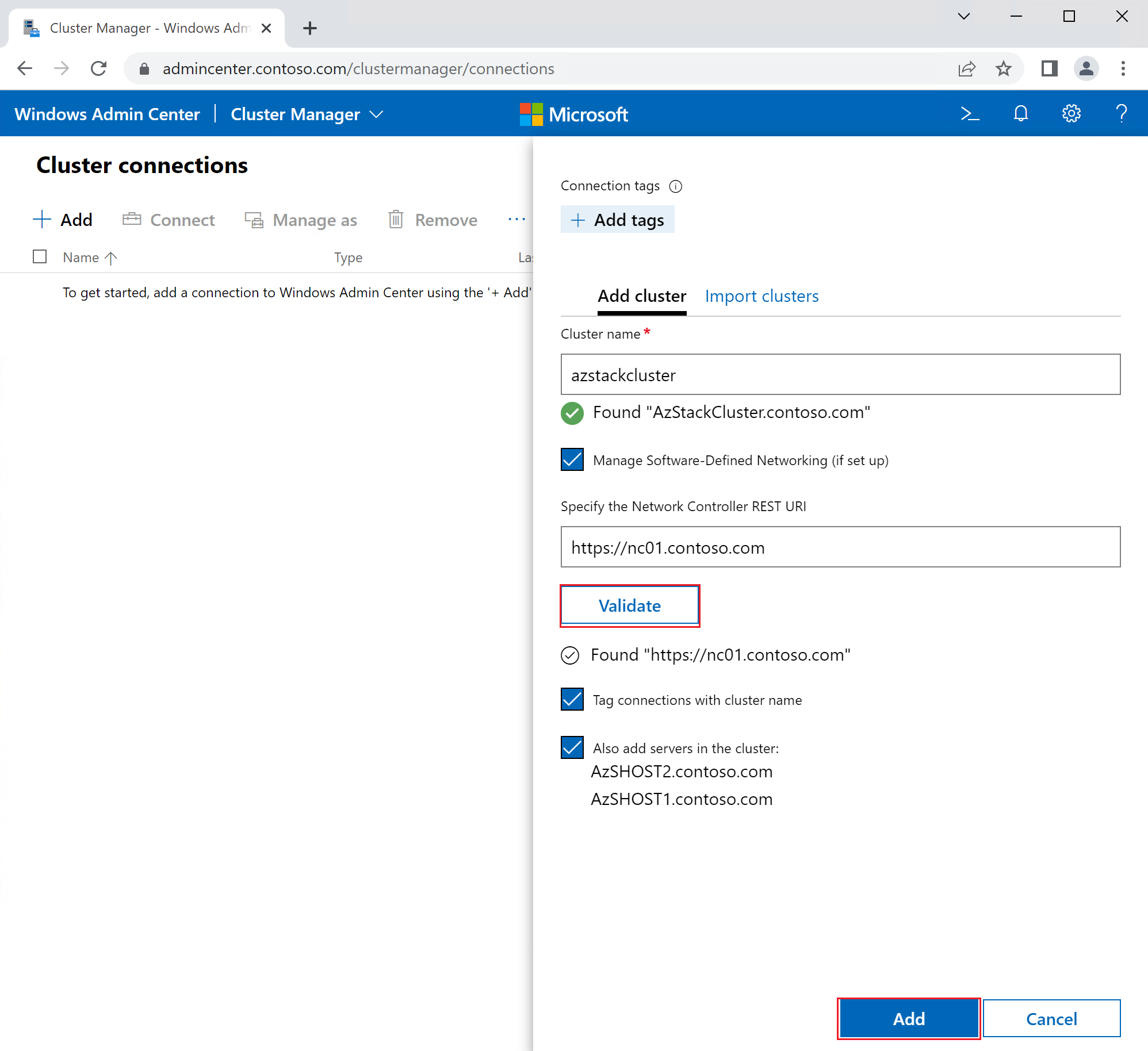Sort connections by the Name column
Viewport: 1148px width, 1051px height.
tap(90, 258)
